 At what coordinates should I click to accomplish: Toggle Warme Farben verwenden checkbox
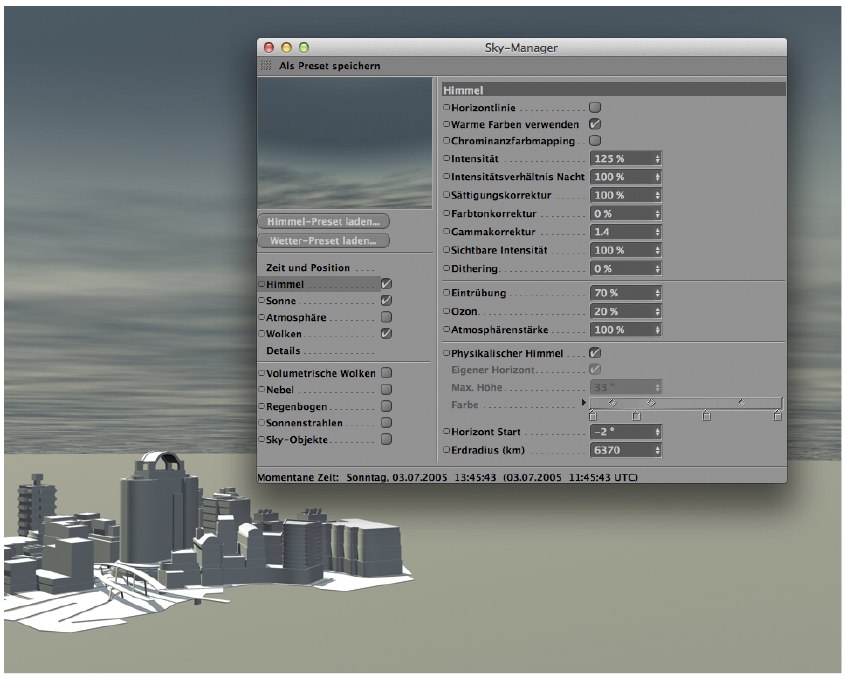tap(595, 124)
